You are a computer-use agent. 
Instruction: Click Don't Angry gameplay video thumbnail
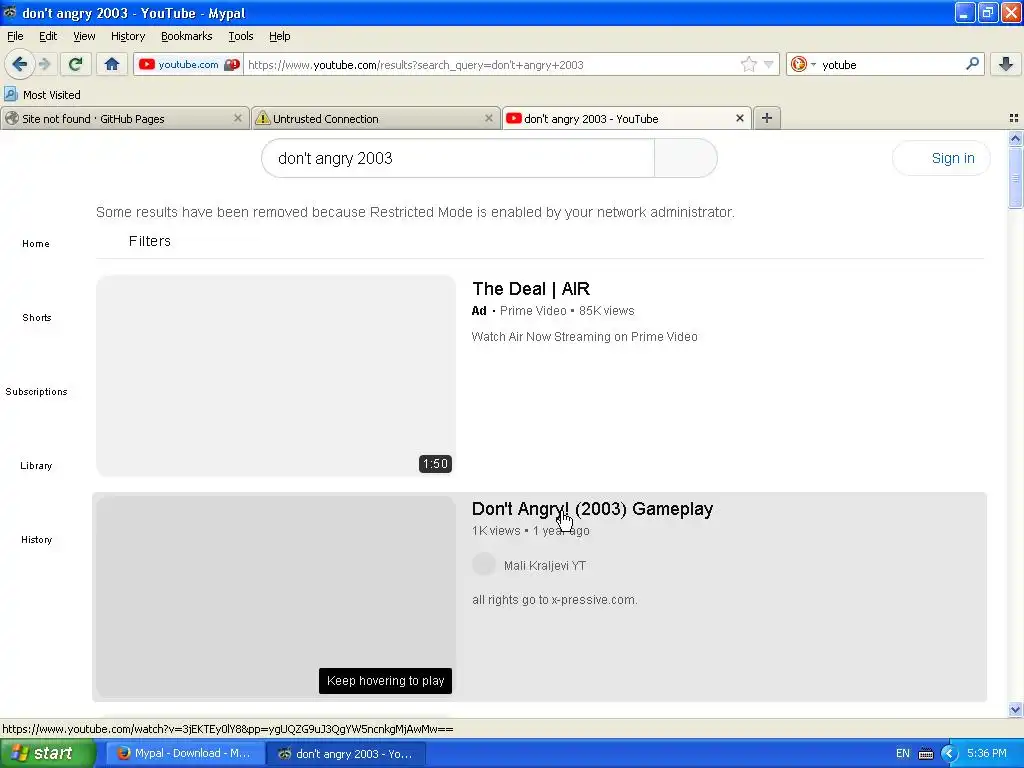(276, 597)
